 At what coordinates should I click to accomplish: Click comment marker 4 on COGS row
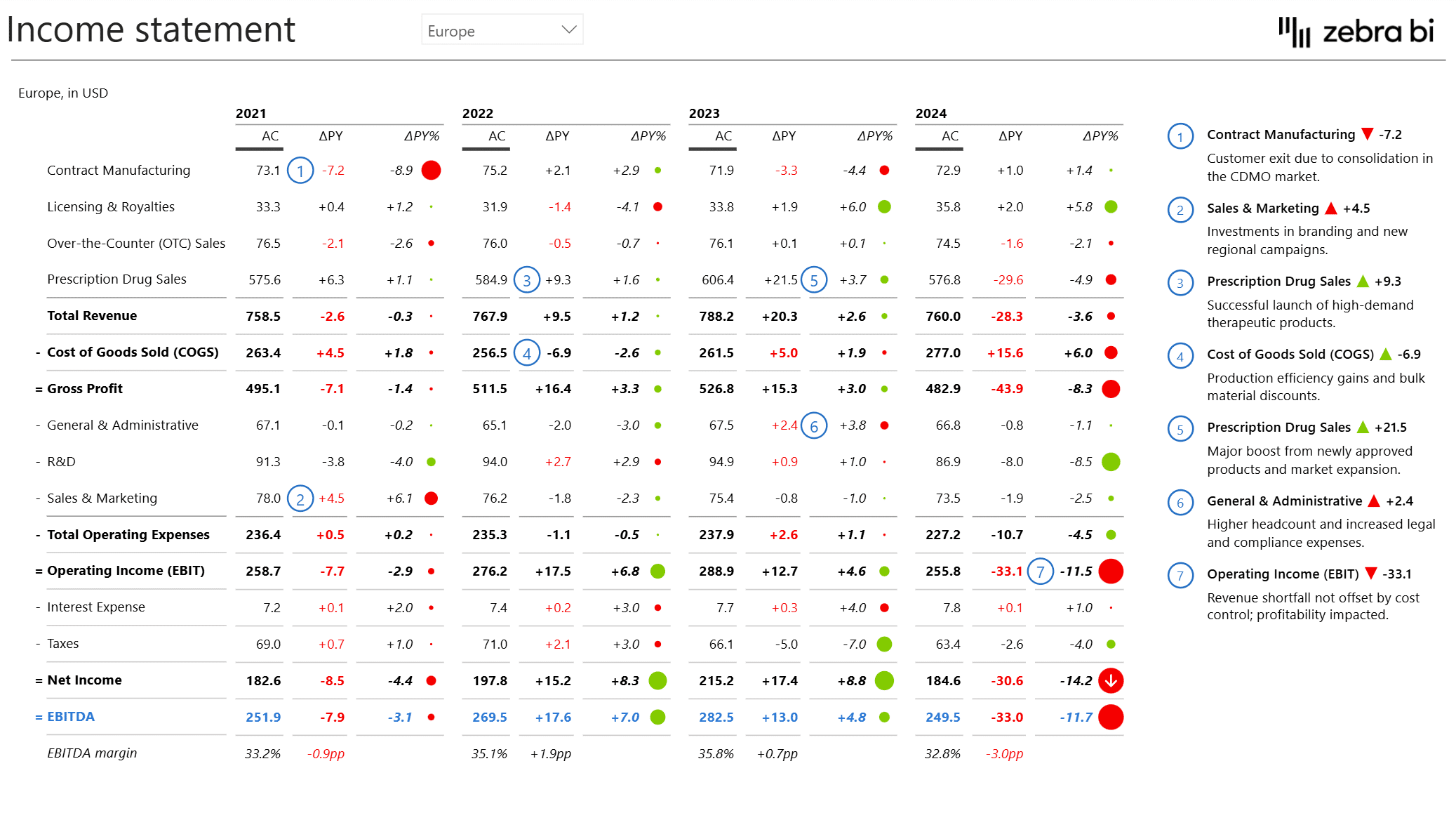pos(527,352)
